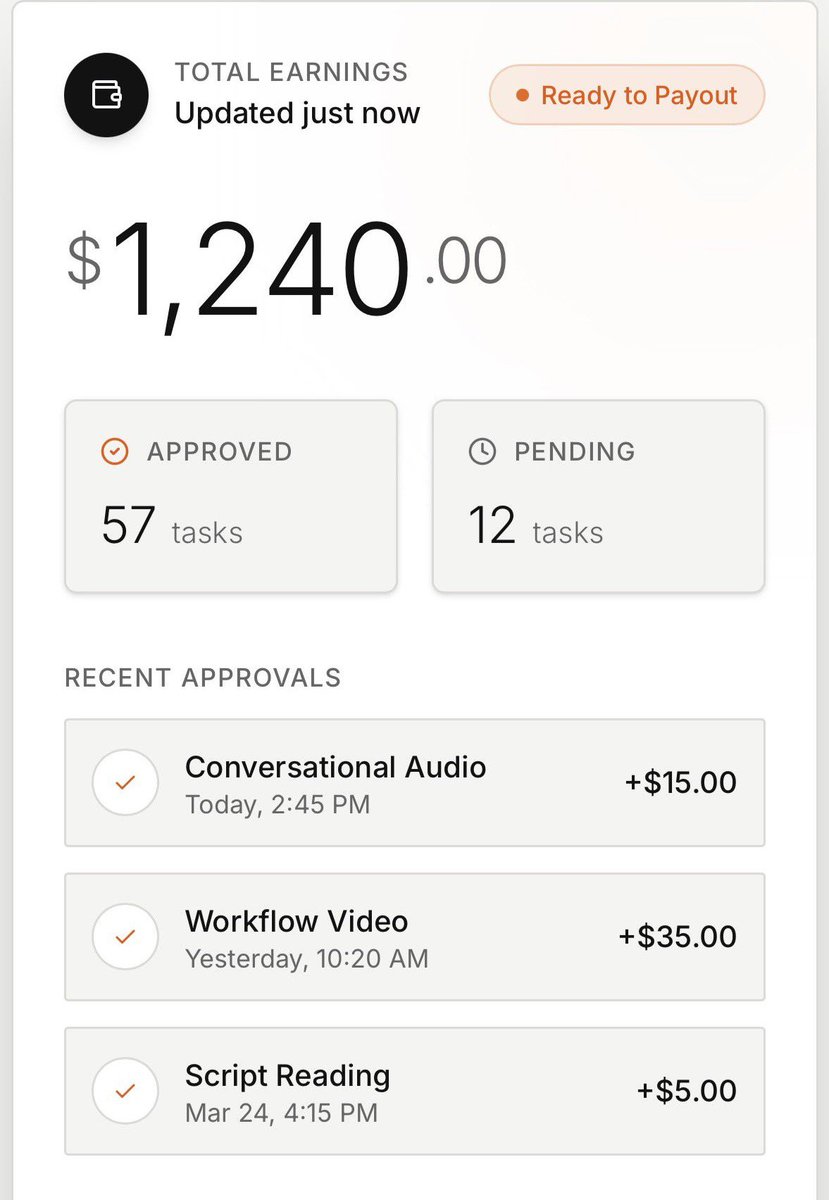Click the Recent Approvals heading
The image size is (829, 1200).
203,677
